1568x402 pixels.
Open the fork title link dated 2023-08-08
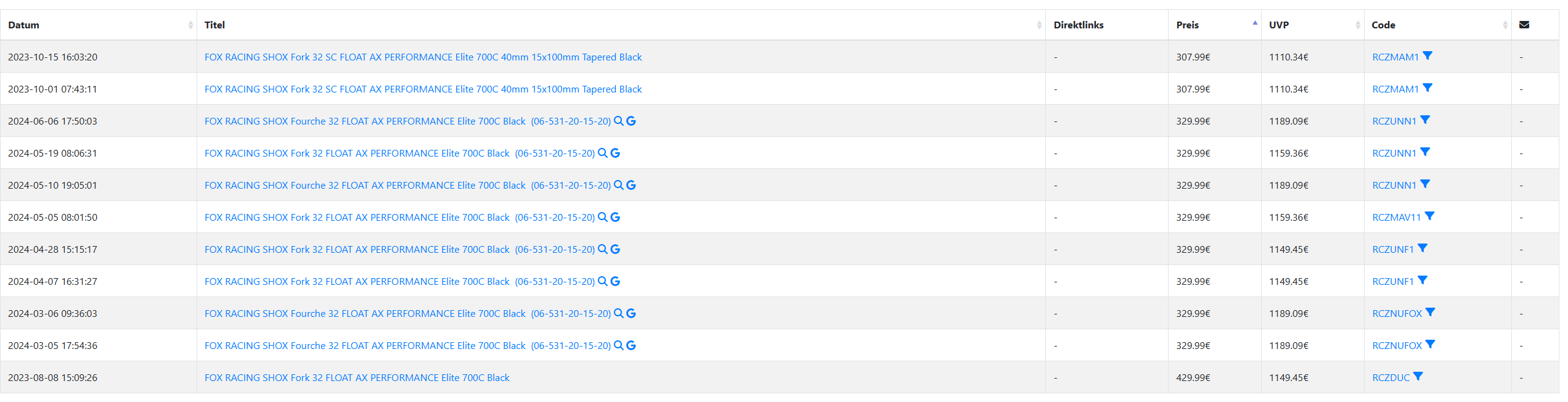tap(357, 377)
